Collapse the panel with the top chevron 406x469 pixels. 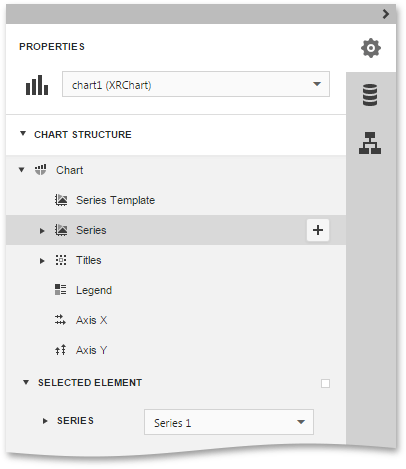[386, 14]
